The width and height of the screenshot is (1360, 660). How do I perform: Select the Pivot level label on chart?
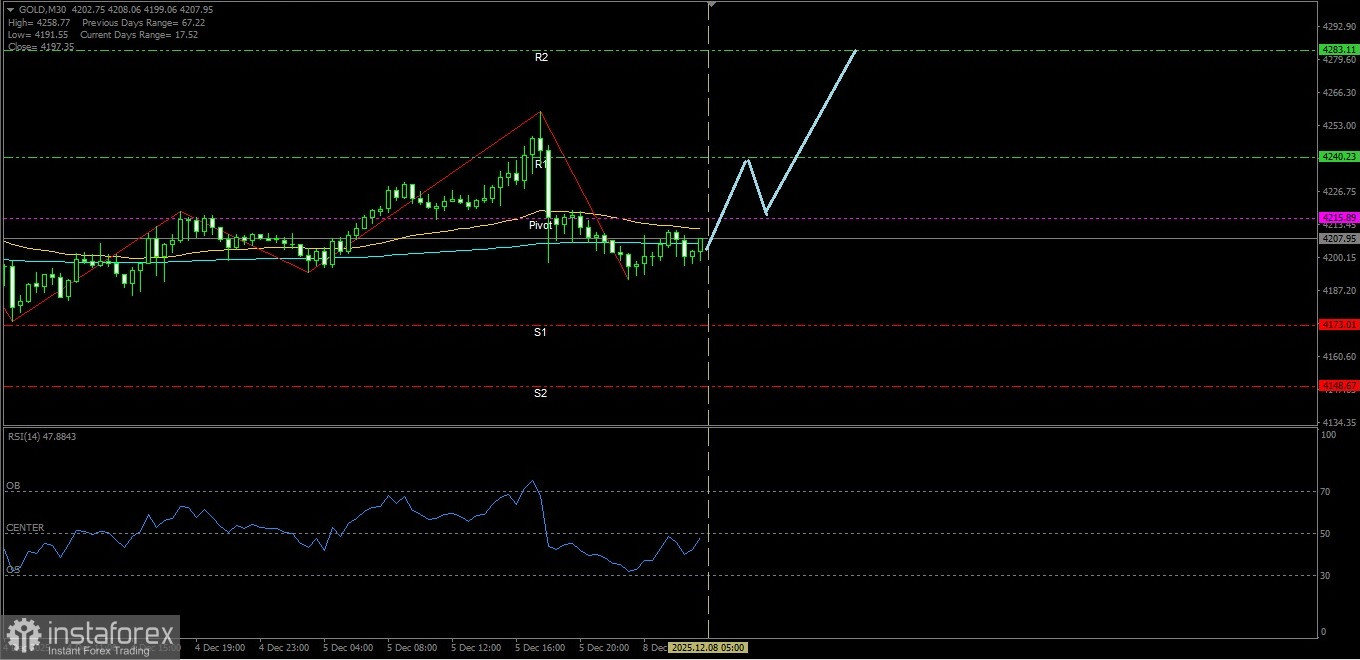540,226
